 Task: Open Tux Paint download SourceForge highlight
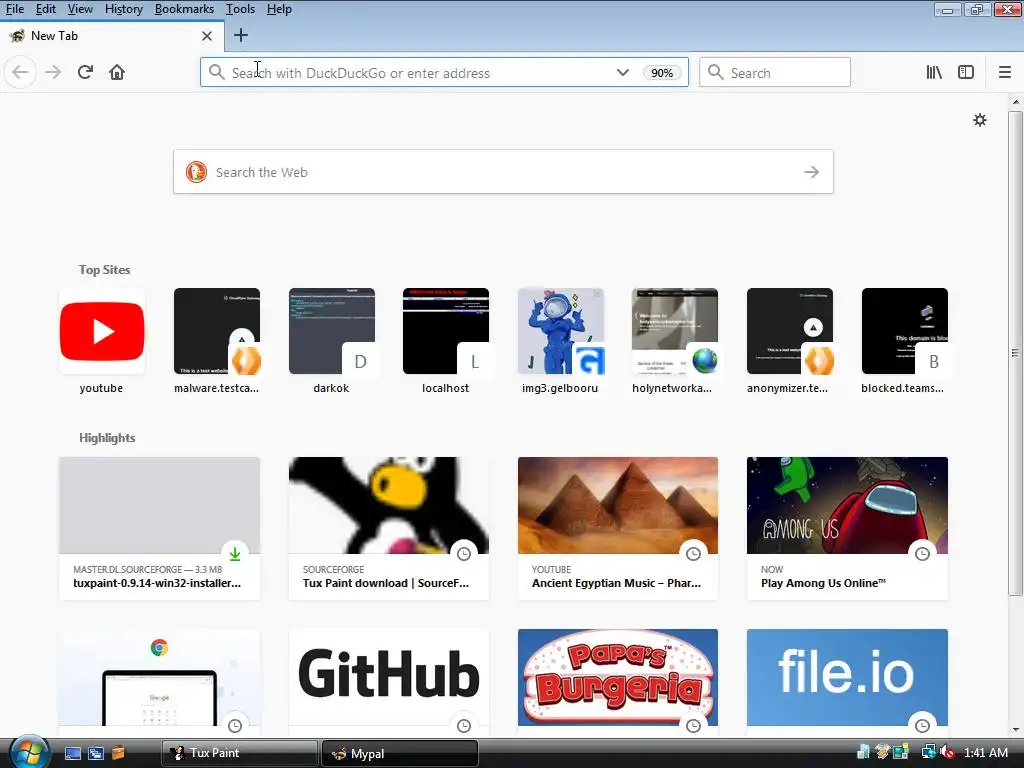(x=389, y=528)
